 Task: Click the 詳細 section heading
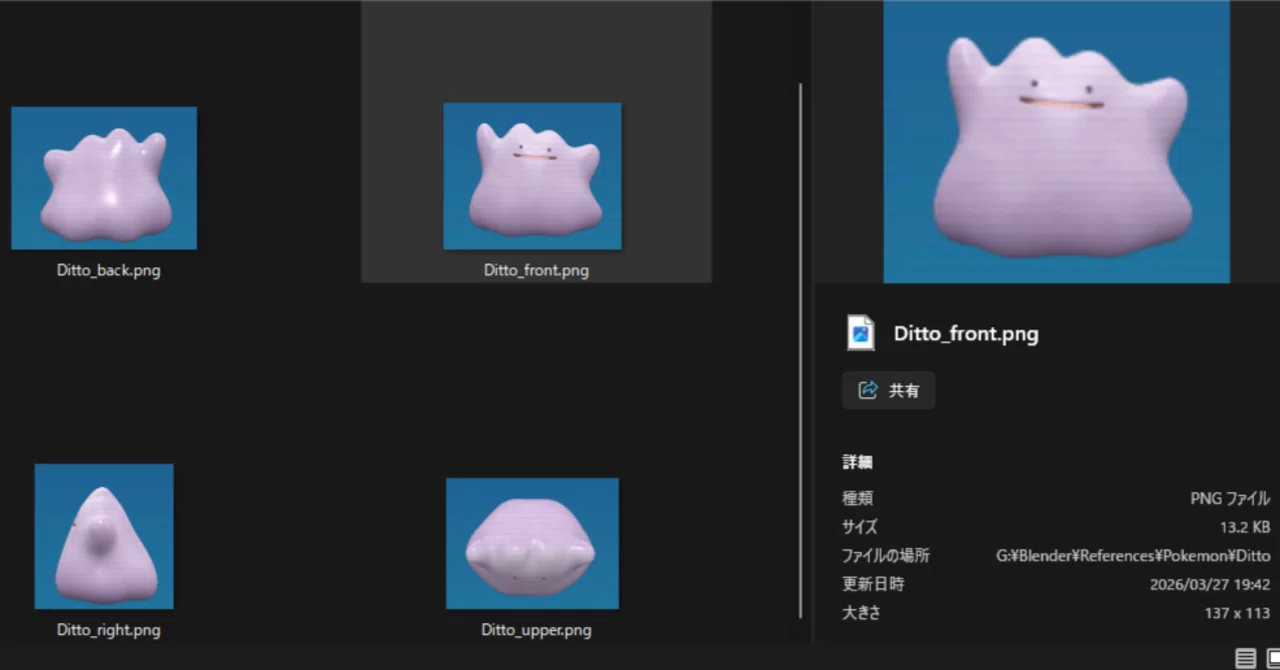pyautogui.click(x=857, y=462)
